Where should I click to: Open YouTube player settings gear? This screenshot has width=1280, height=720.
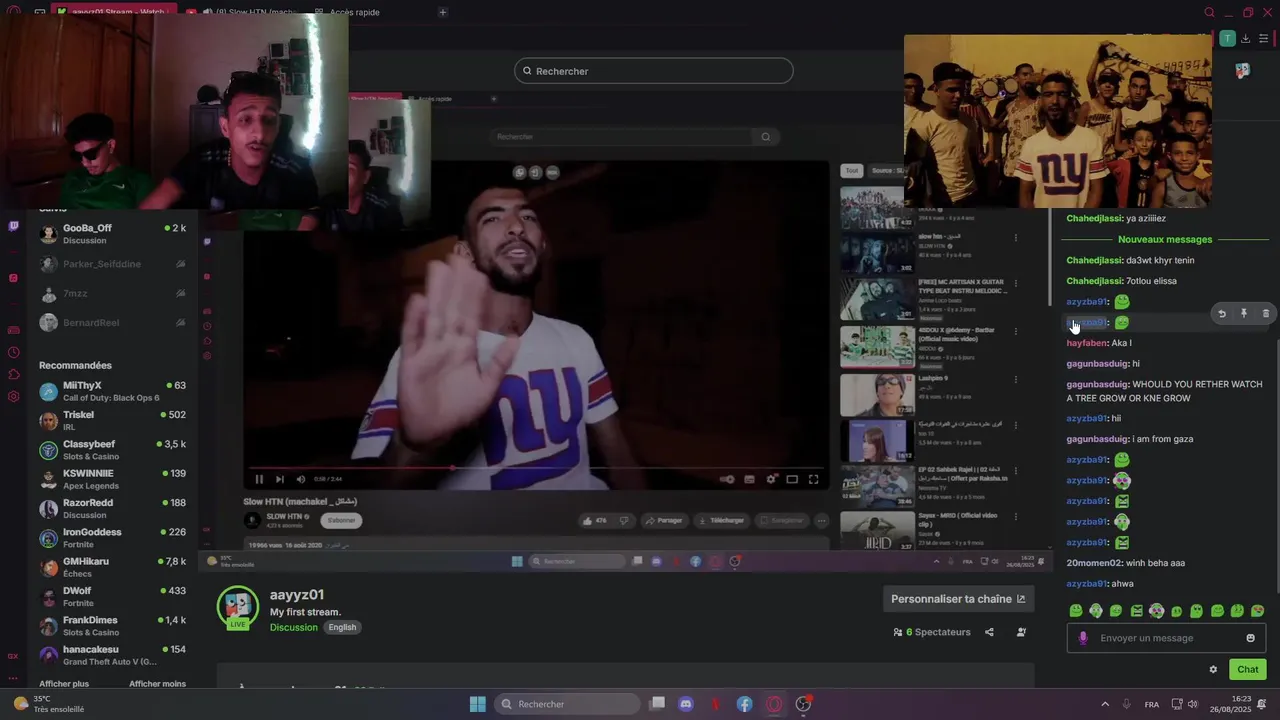pyautogui.click(x=771, y=479)
